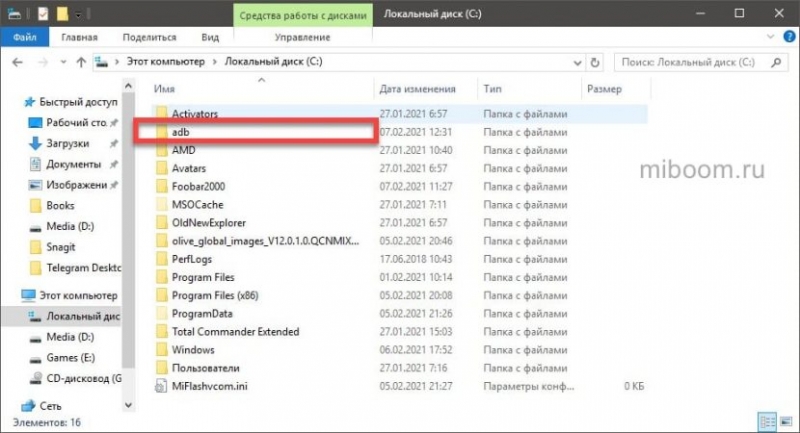Expand the address bar history dropdown
The image size is (800, 433).
[577, 63]
